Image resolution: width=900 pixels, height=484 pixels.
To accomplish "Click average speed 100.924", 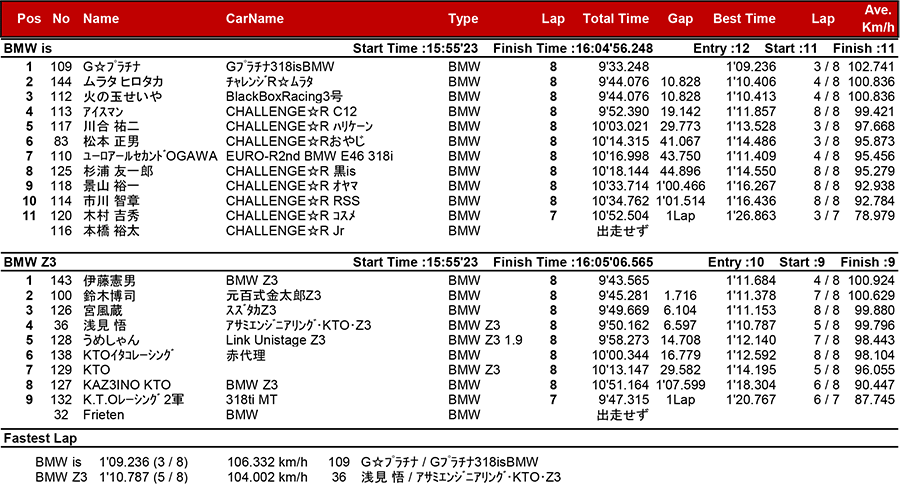I will coord(871,281).
